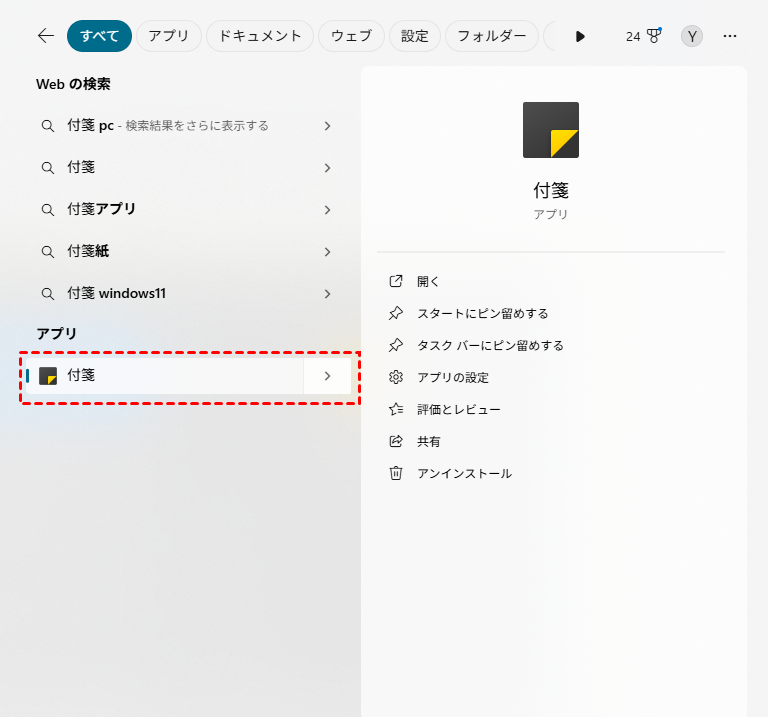
Task: Expand the 付箋アプリ suggestion chevron
Action: point(327,210)
